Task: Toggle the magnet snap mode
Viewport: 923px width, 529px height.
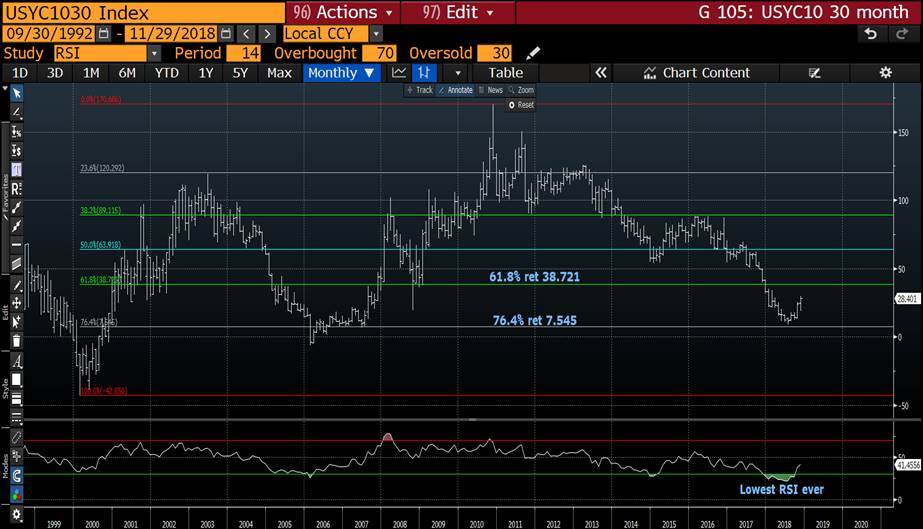Action: 16,475
